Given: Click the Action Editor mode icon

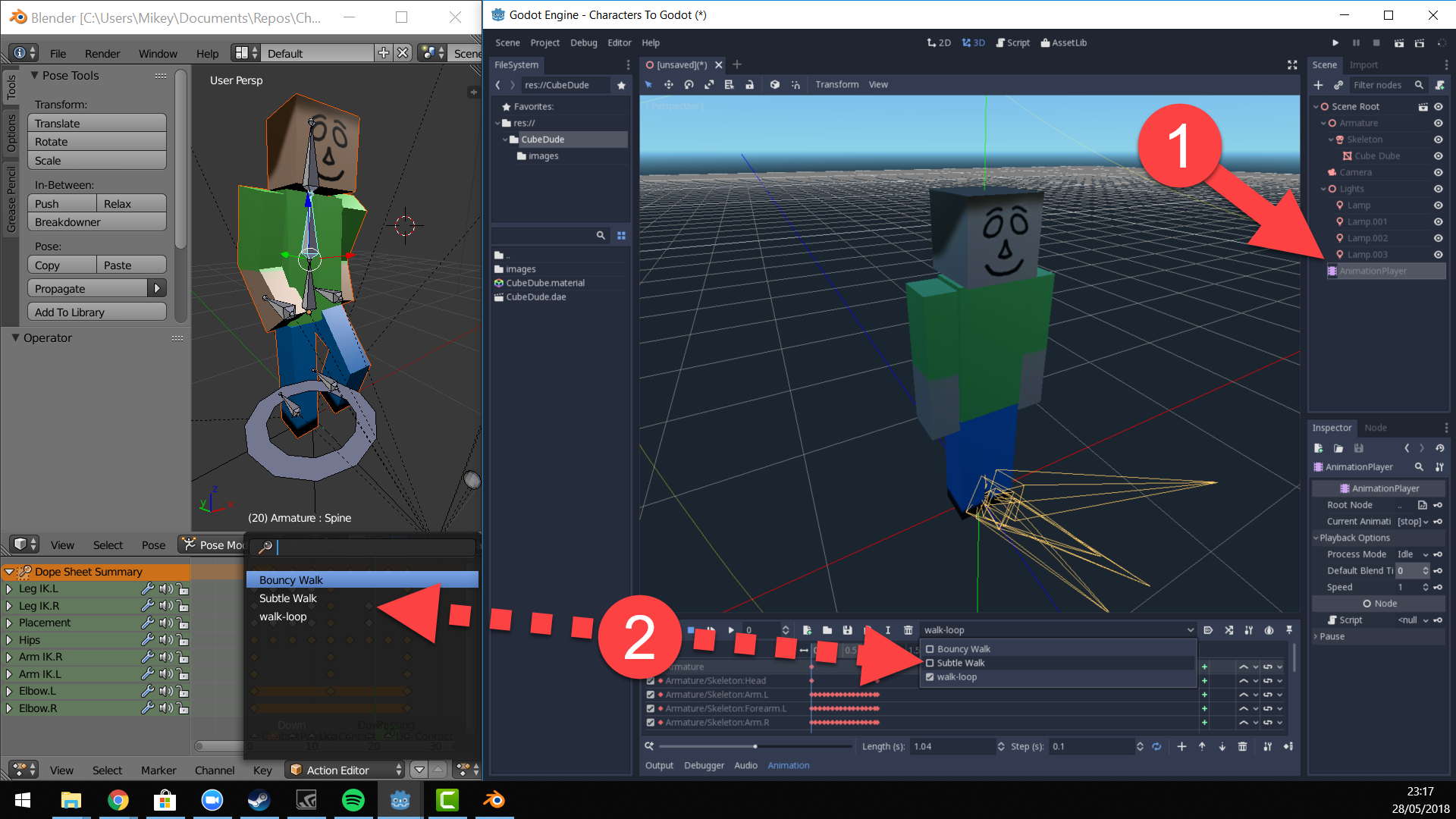Looking at the screenshot, I should pyautogui.click(x=296, y=770).
